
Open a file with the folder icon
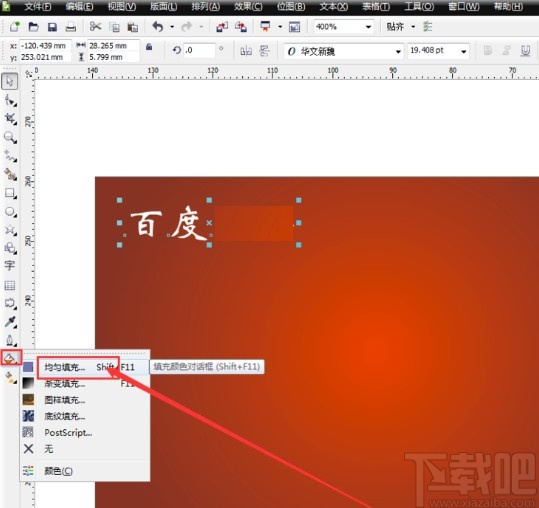[x=33, y=26]
